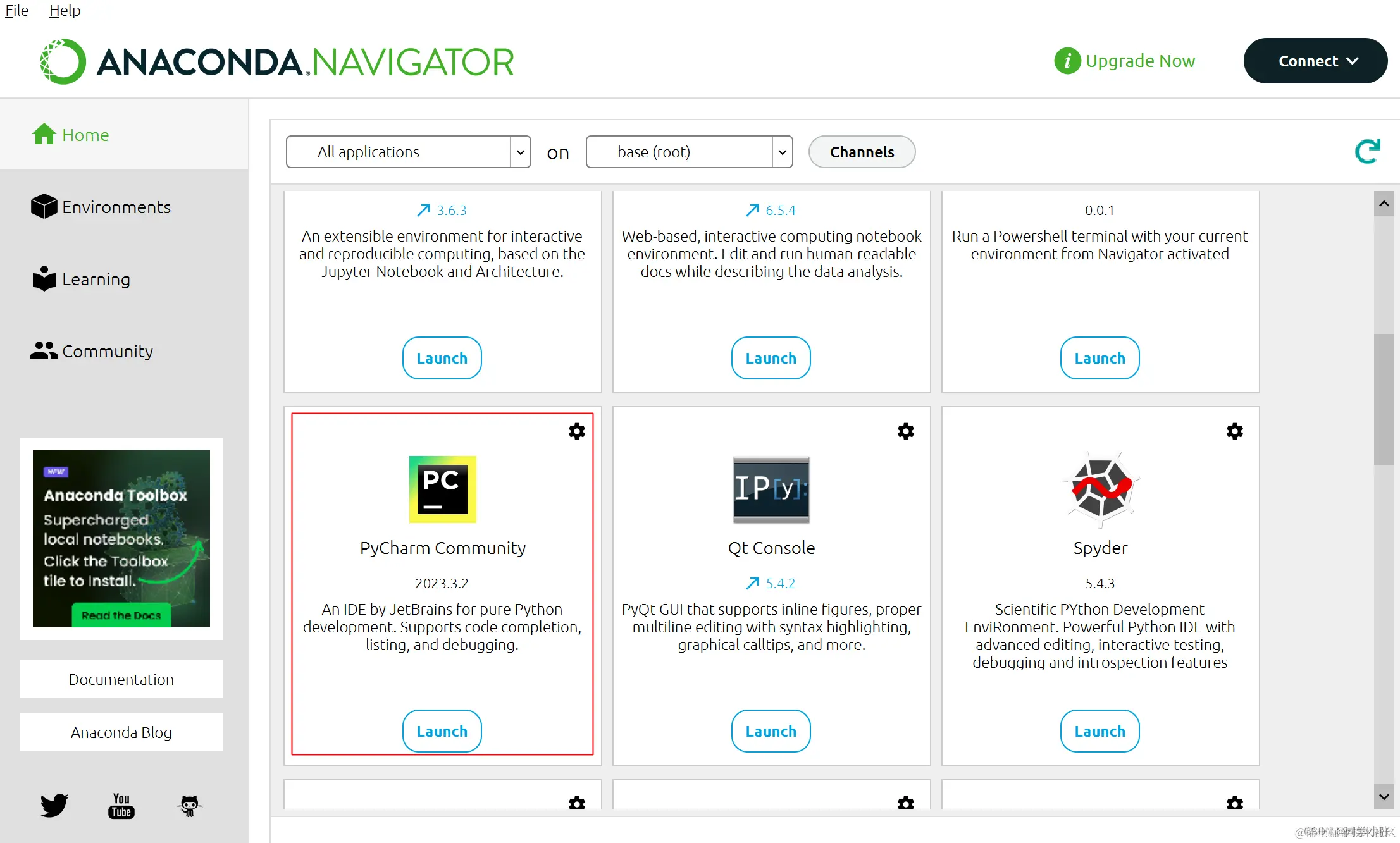
Task: Click the scrollbar up arrow
Action: tap(1384, 204)
